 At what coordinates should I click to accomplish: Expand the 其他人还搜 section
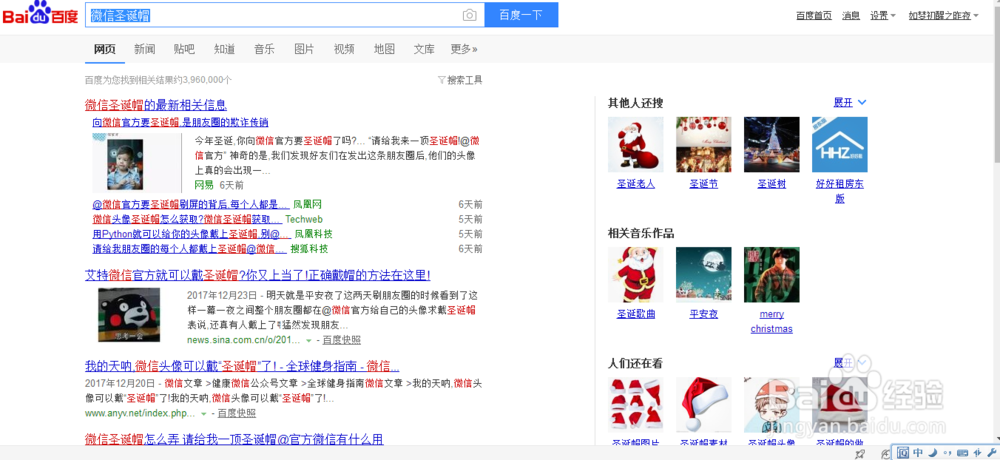coord(849,103)
